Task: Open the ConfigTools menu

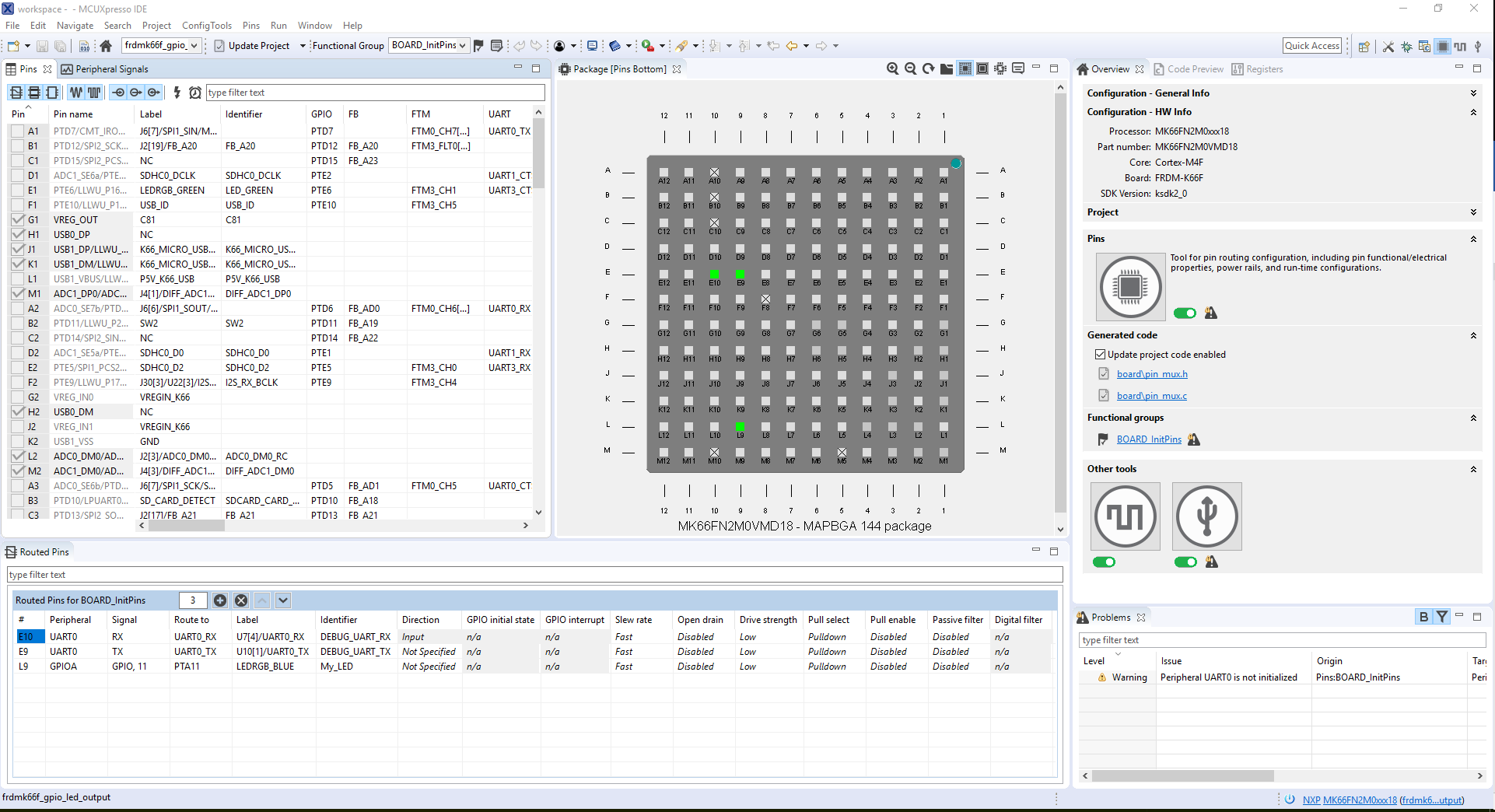Action: pyautogui.click(x=206, y=26)
